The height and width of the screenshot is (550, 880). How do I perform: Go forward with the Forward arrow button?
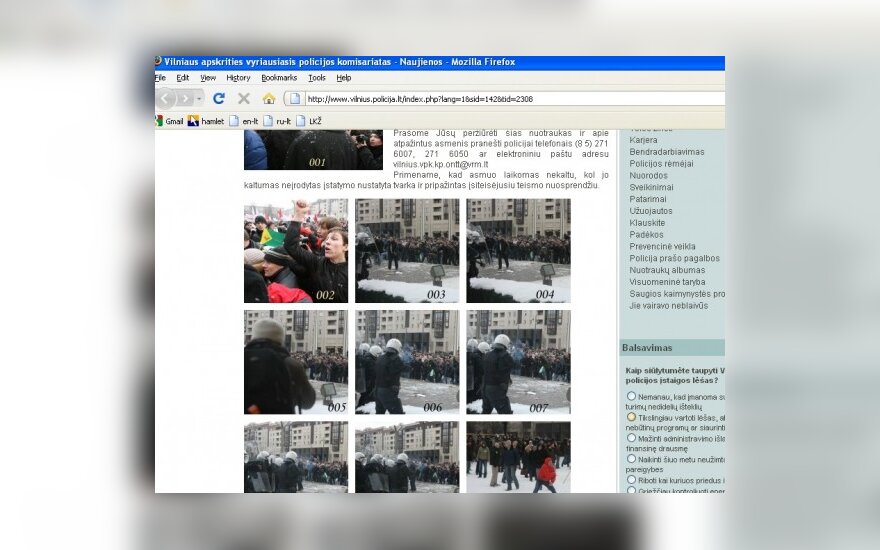(x=185, y=99)
